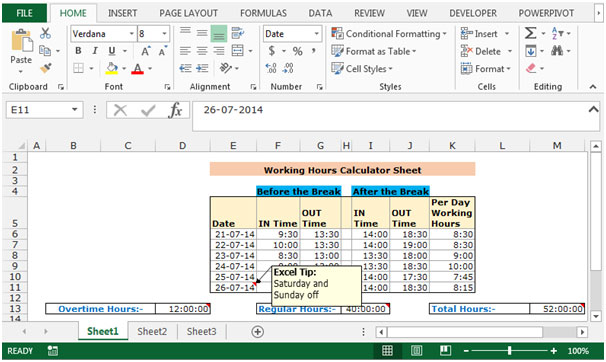Open the Verdana font name dropdown
The height and width of the screenshot is (362, 606).
click(x=131, y=34)
